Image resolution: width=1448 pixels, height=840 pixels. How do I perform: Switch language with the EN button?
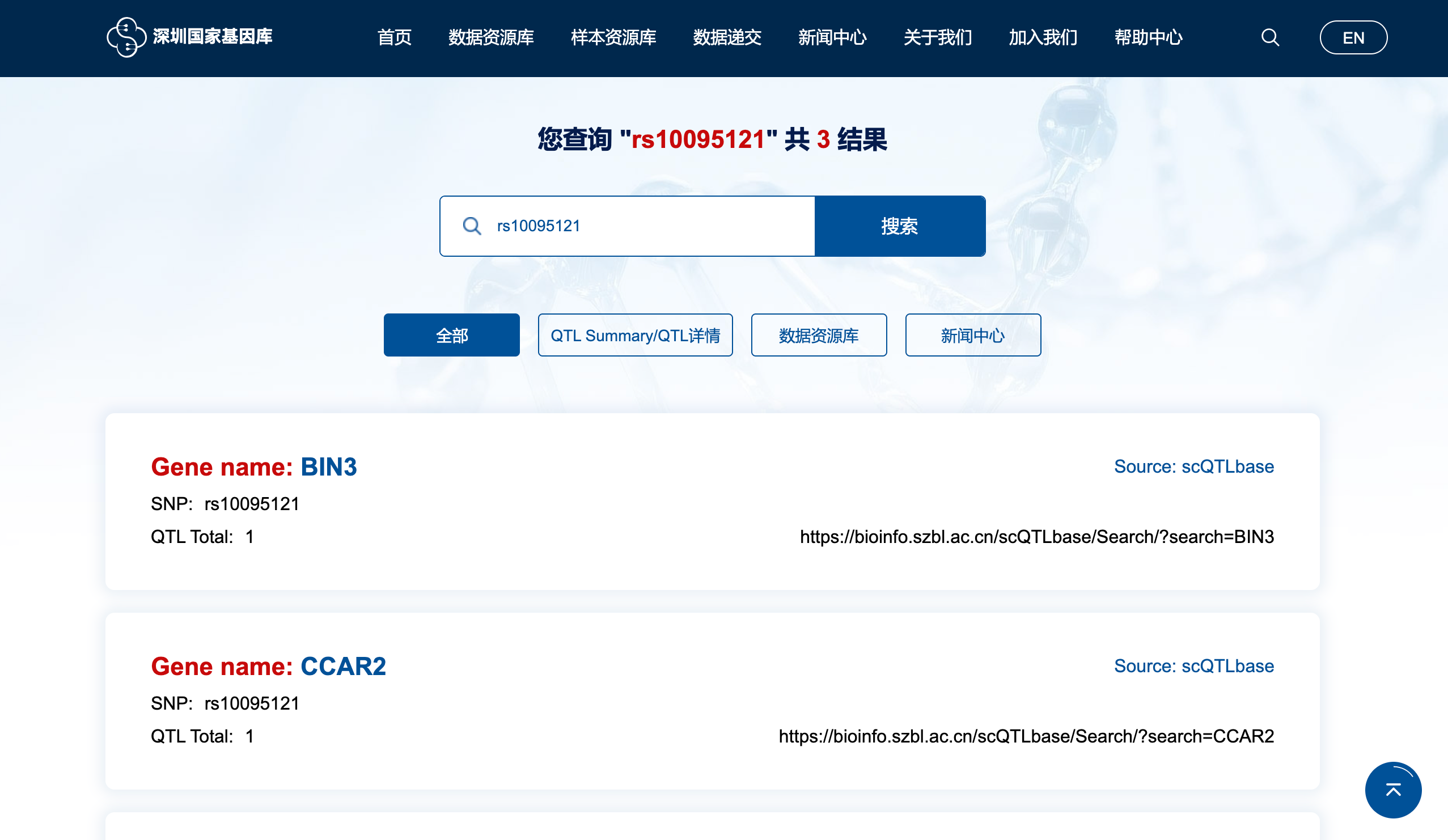tap(1353, 38)
